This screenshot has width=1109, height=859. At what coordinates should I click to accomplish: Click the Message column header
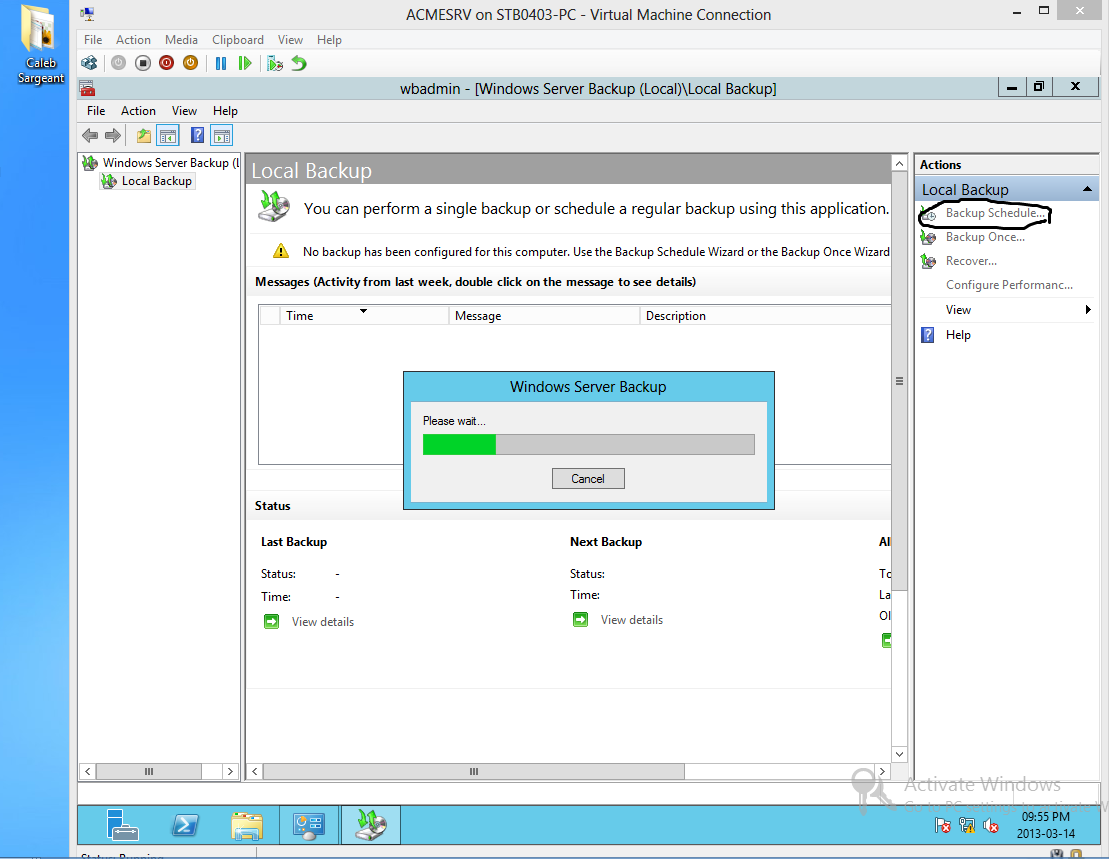click(544, 315)
